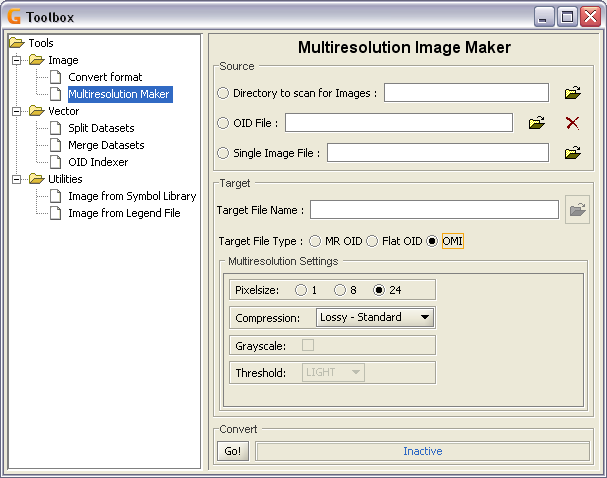The image size is (607, 478).
Task: Open the Threshold LIGHT dropdown
Action: point(333,372)
